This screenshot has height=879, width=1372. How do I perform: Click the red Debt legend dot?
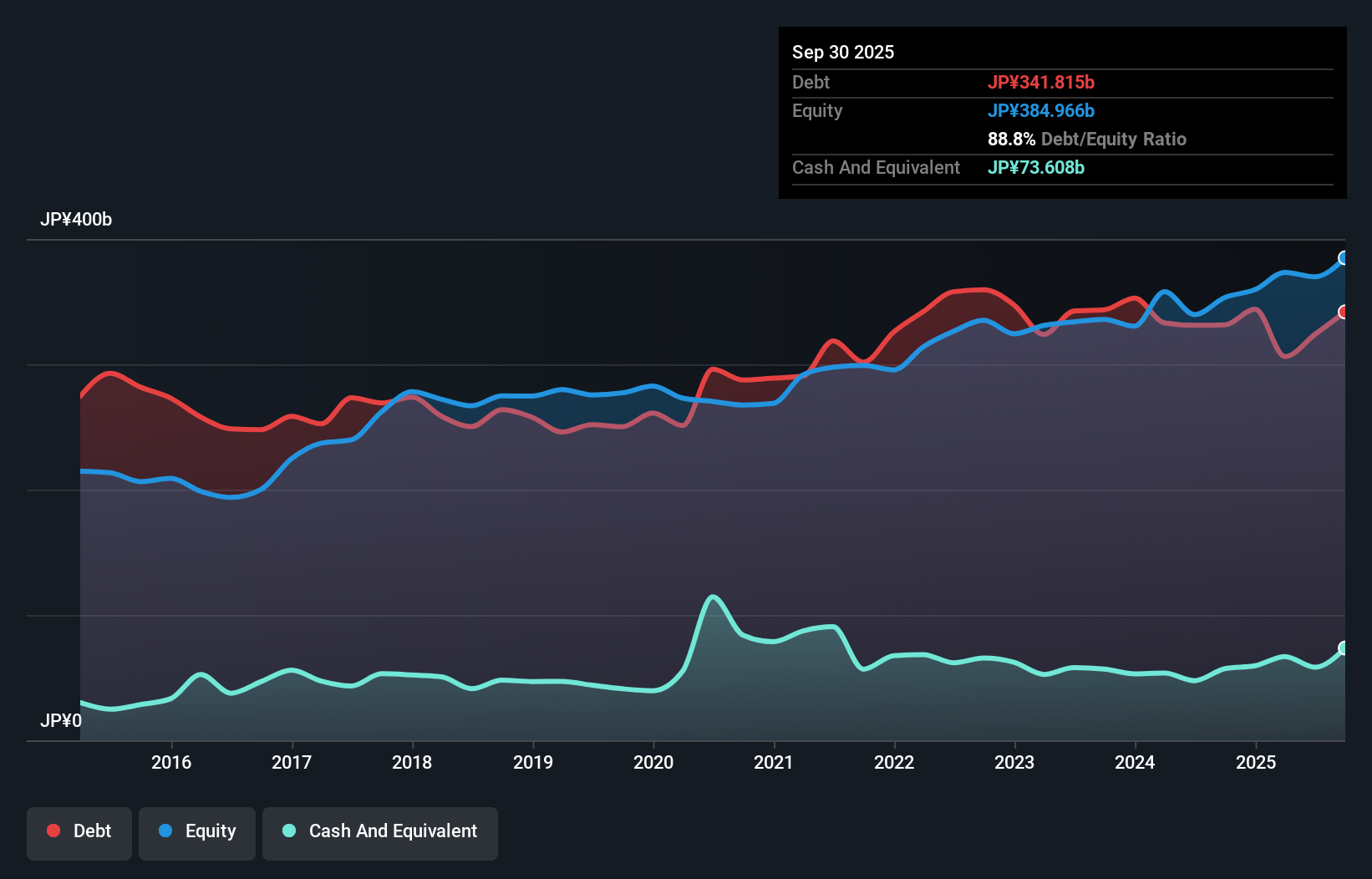tap(52, 831)
